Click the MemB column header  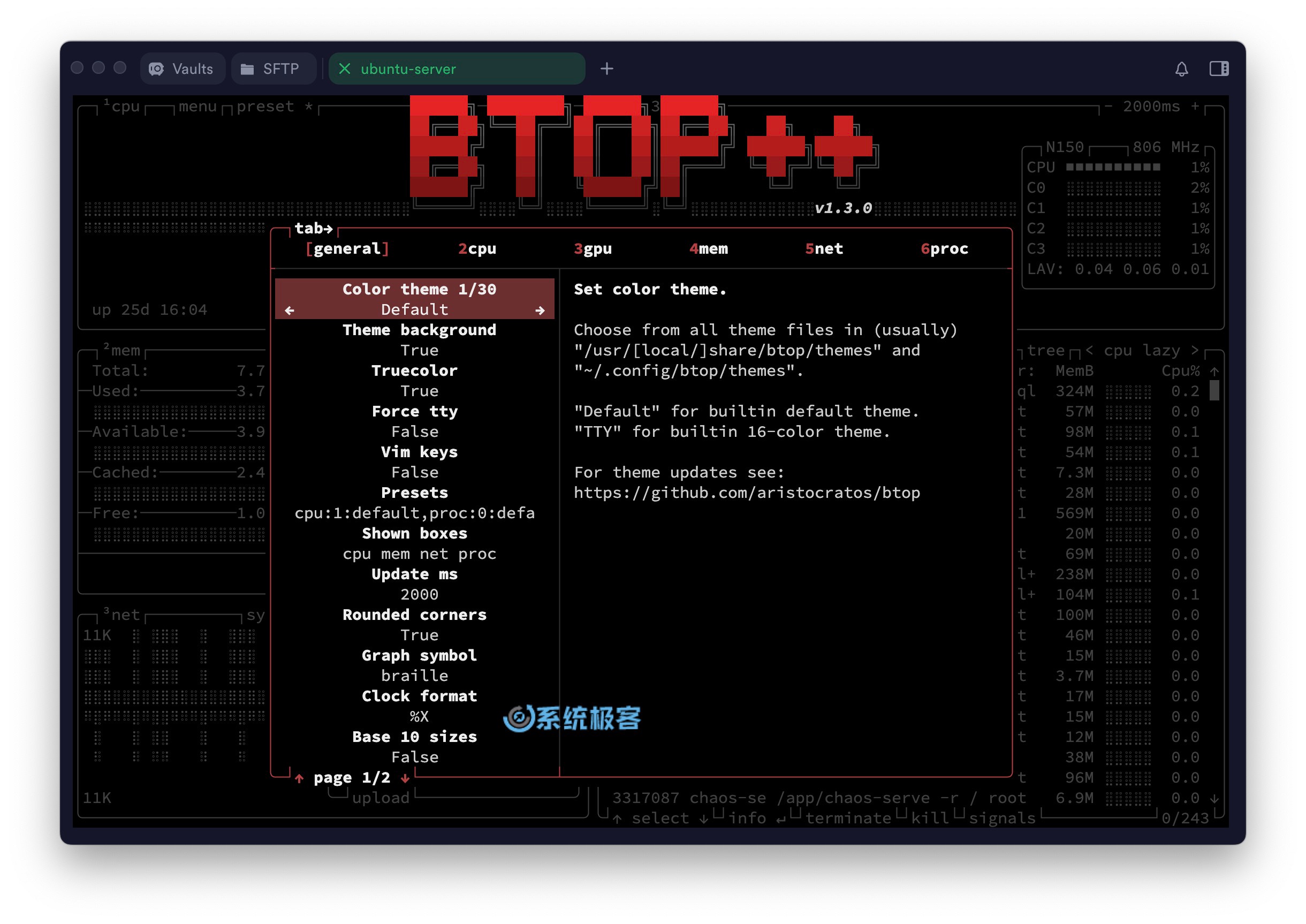pyautogui.click(x=1074, y=371)
